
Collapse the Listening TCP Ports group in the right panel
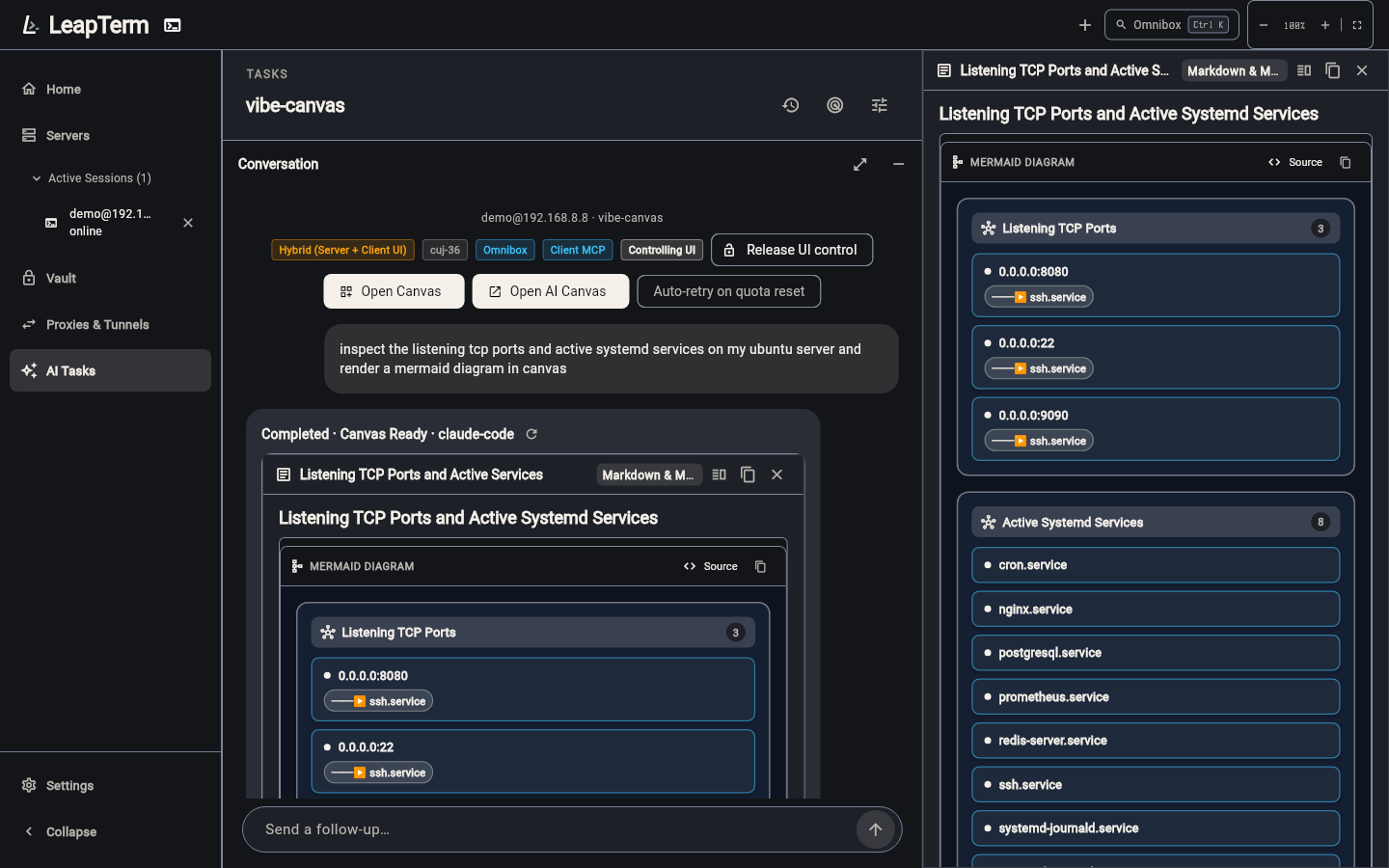tap(1156, 229)
